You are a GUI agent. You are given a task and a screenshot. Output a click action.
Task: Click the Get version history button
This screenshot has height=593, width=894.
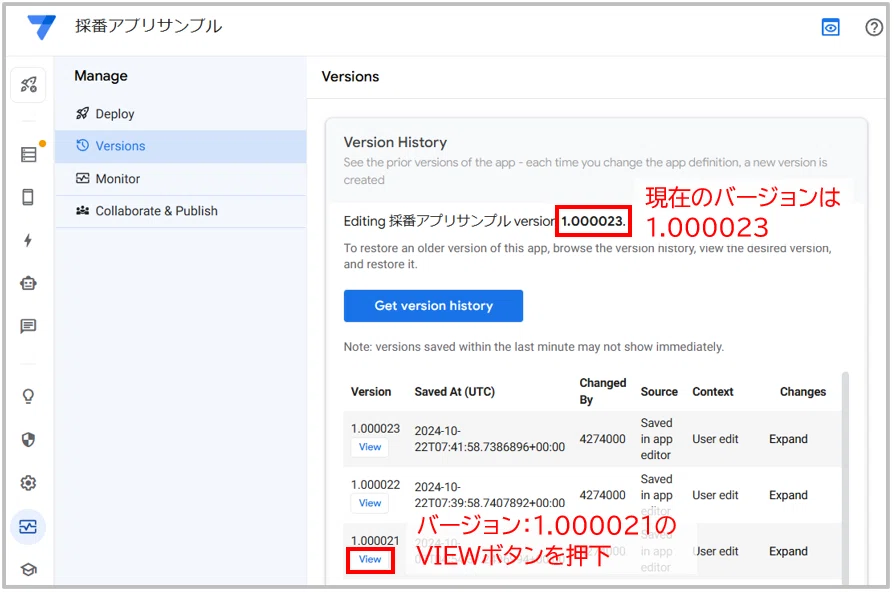pos(433,306)
